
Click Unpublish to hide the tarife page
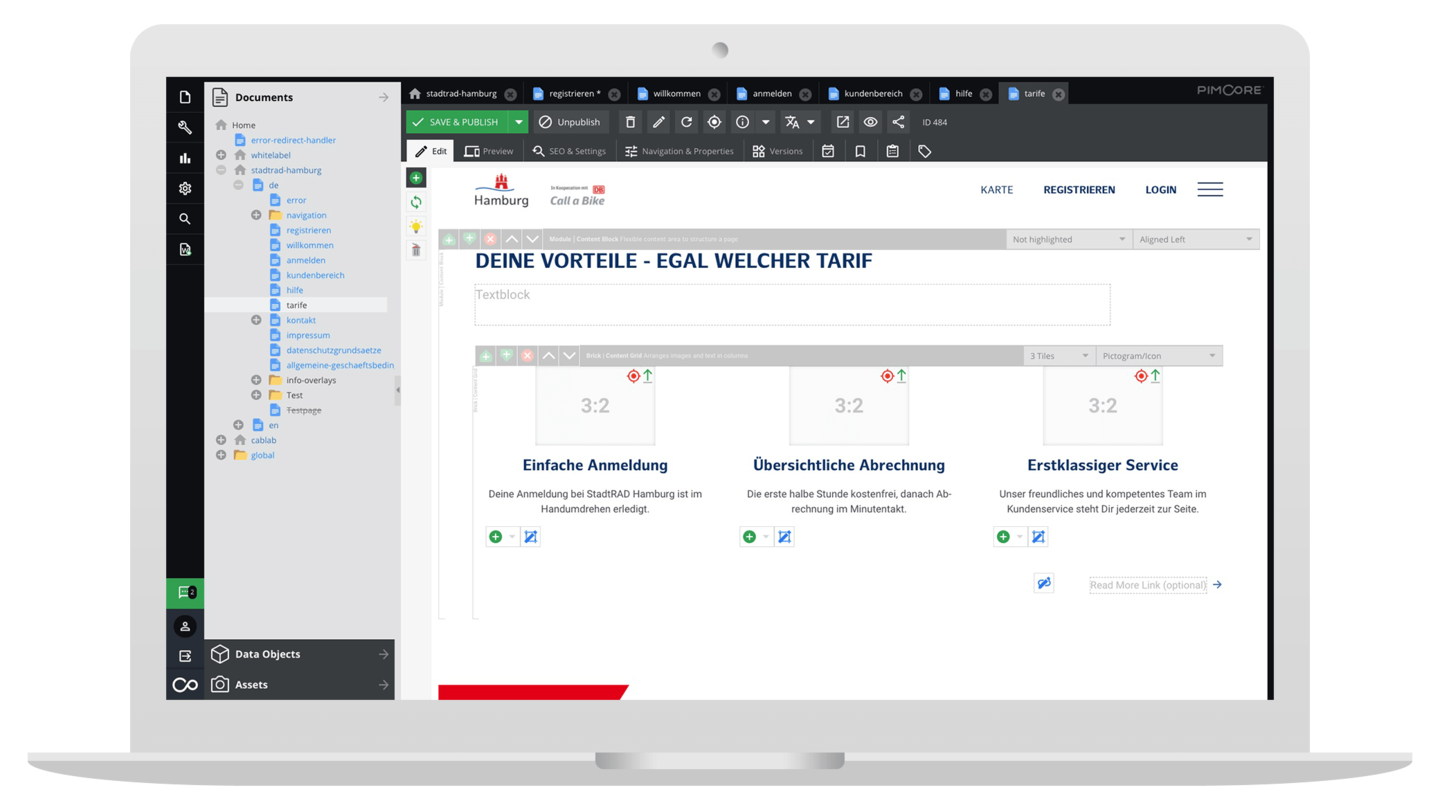pyautogui.click(x=569, y=121)
